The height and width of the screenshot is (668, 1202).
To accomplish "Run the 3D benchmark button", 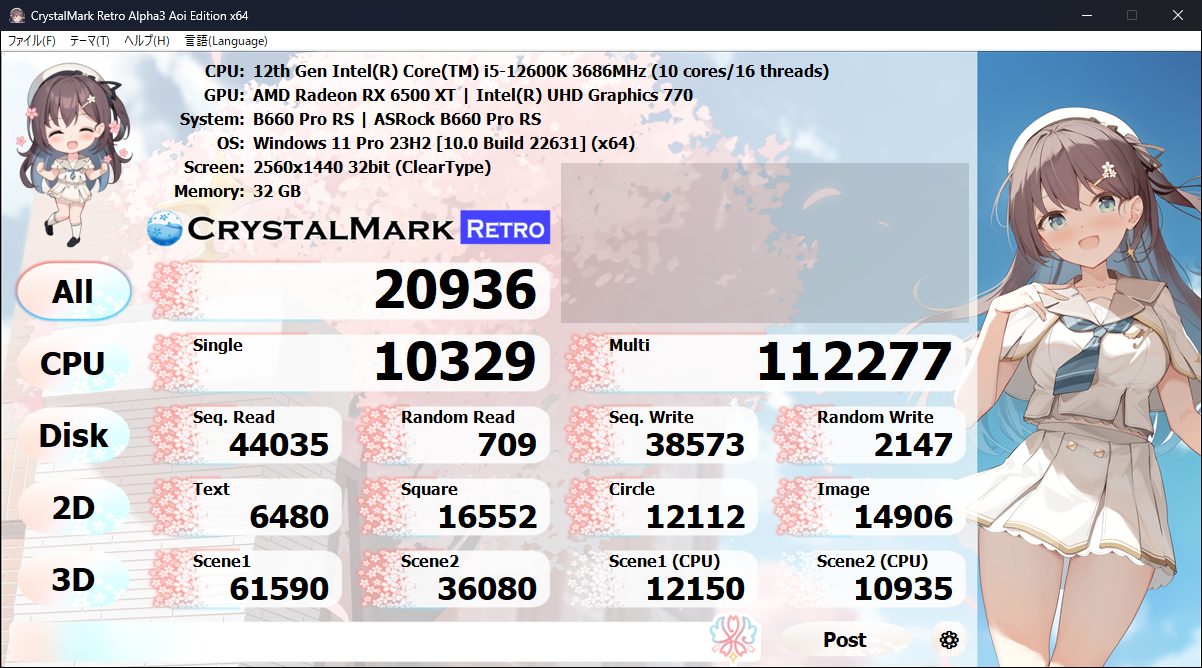I will click(x=73, y=580).
